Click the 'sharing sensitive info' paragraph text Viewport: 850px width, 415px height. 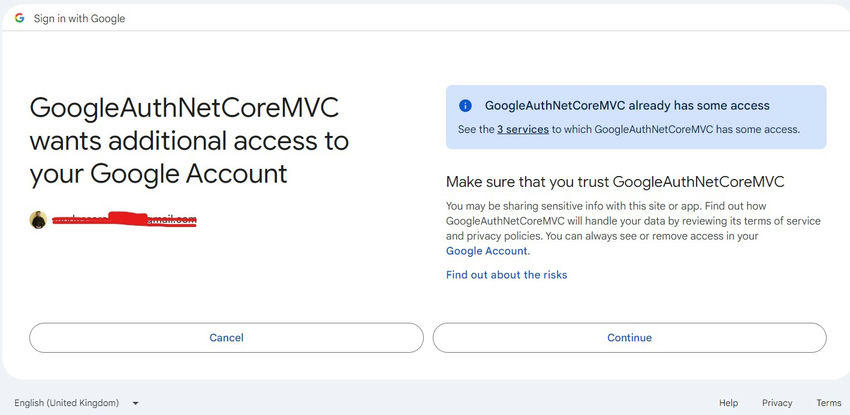633,229
